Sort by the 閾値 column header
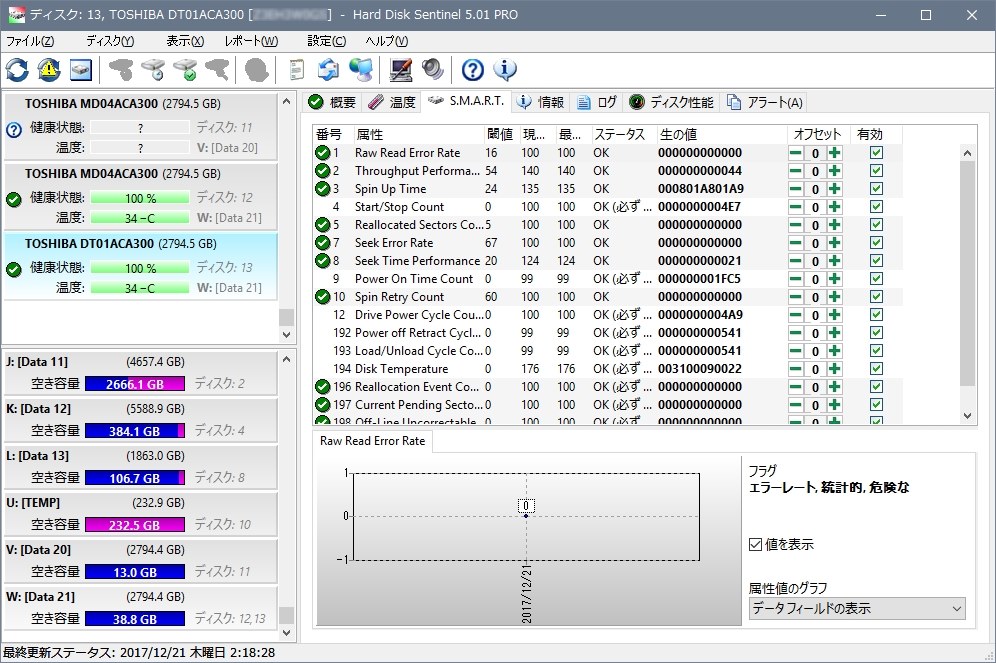Viewport: 996px width, 663px height. click(501, 135)
